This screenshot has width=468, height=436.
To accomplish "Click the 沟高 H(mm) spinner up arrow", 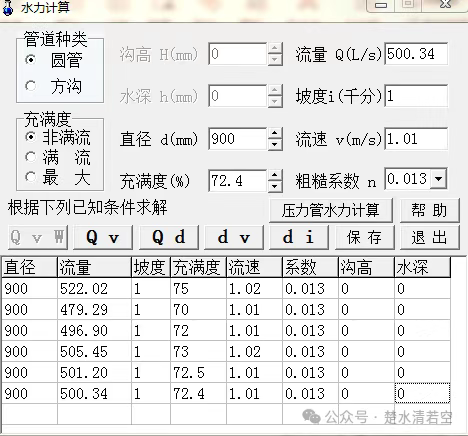I will coord(275,48).
